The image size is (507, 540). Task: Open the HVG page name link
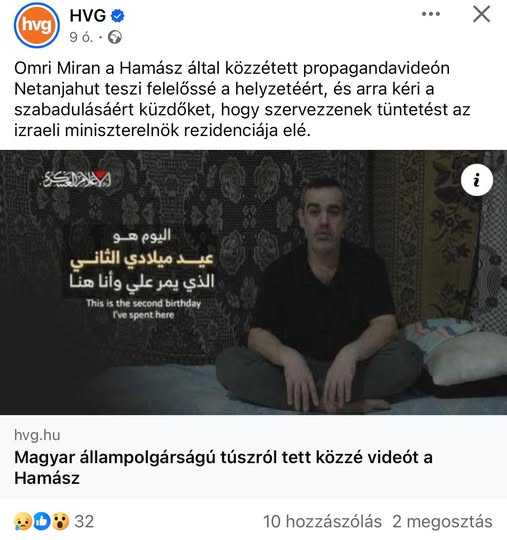[87, 15]
